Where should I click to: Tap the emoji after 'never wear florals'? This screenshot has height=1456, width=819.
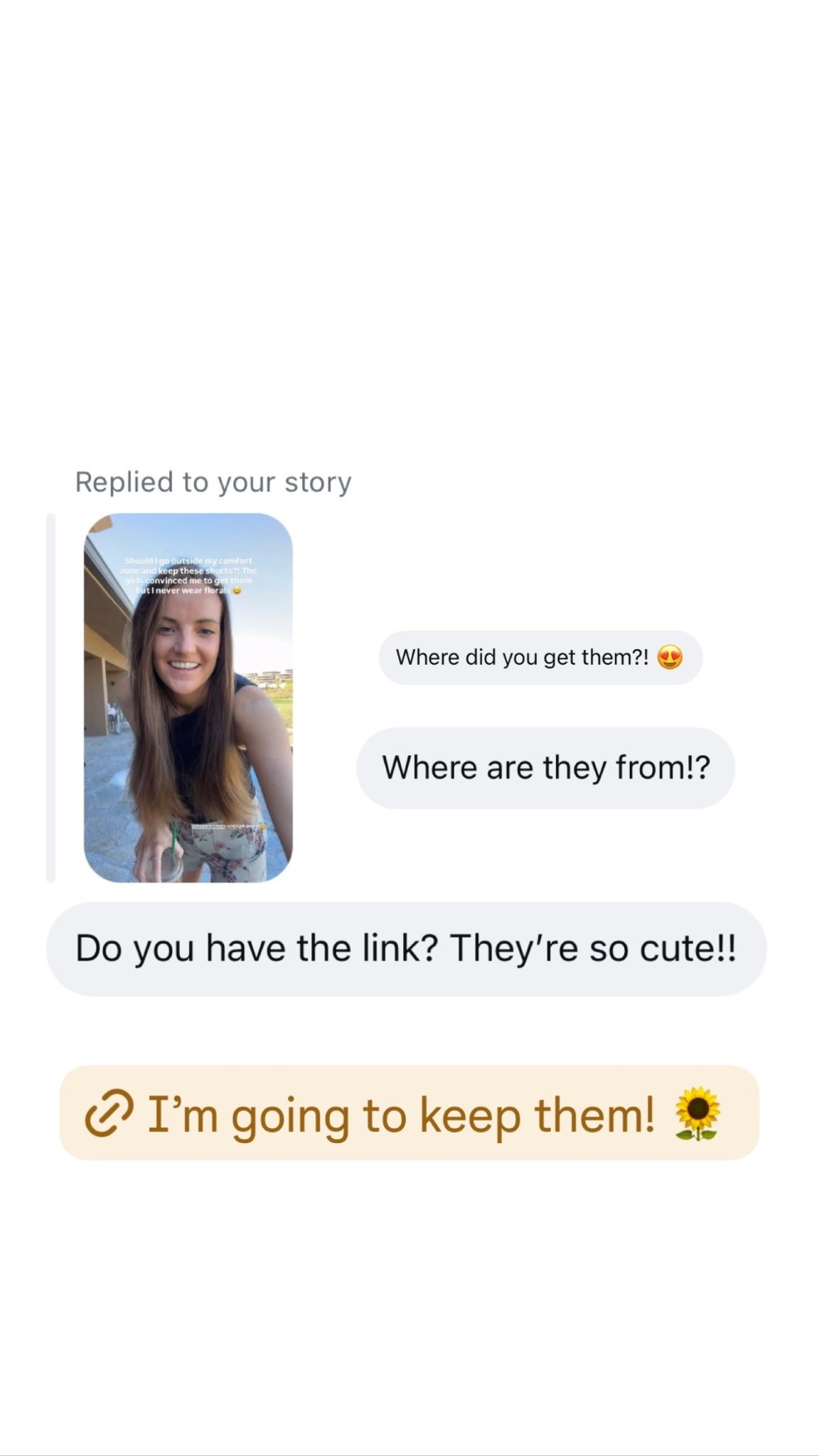click(x=237, y=590)
